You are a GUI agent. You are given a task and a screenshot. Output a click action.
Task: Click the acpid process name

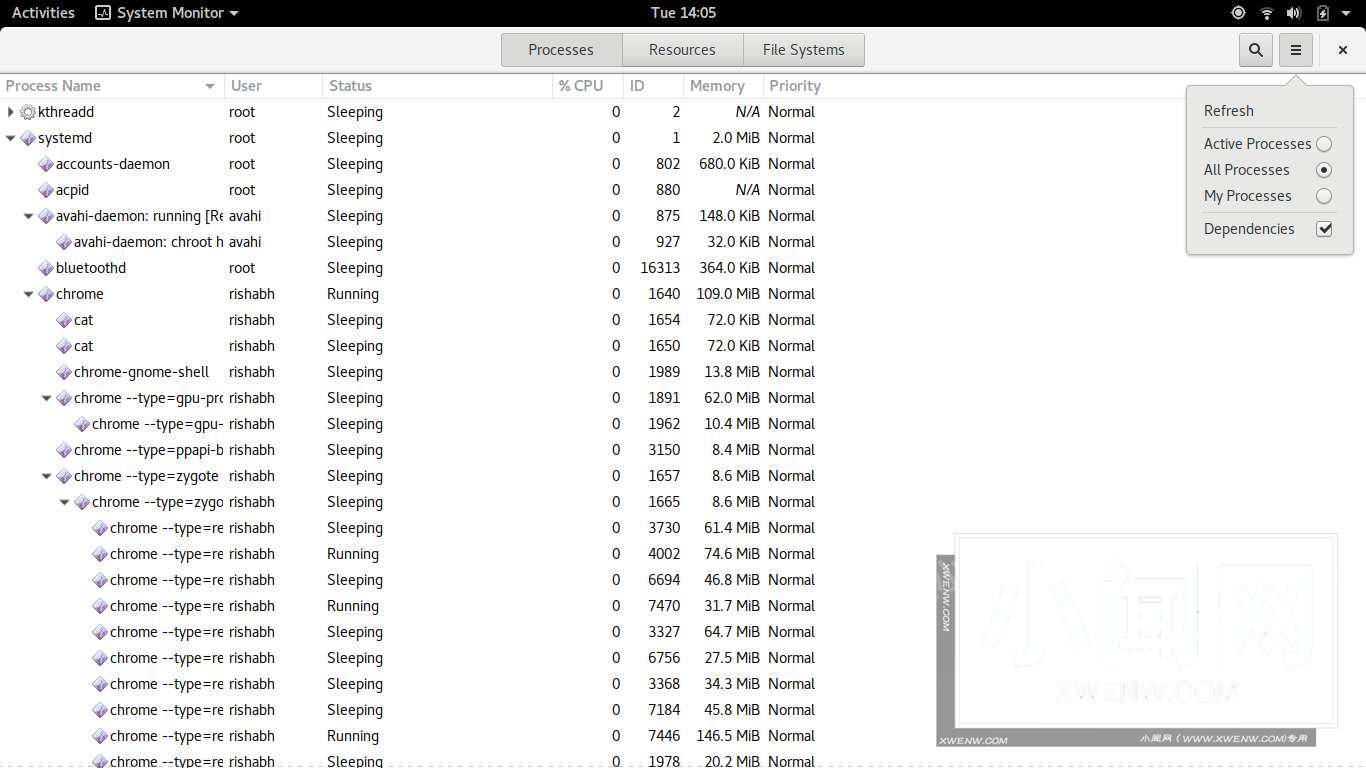tap(73, 190)
